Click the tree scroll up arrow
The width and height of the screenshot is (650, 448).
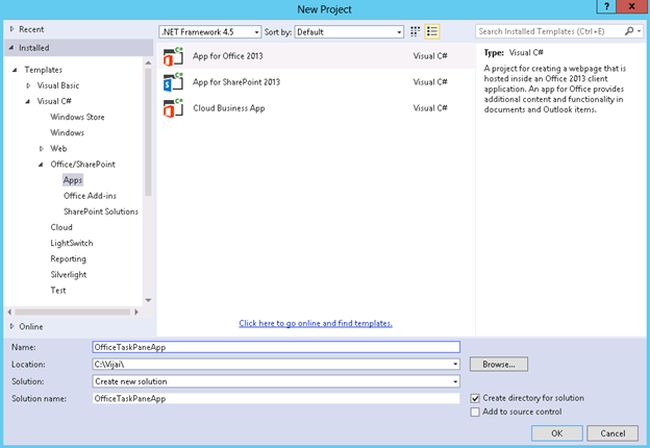click(148, 63)
